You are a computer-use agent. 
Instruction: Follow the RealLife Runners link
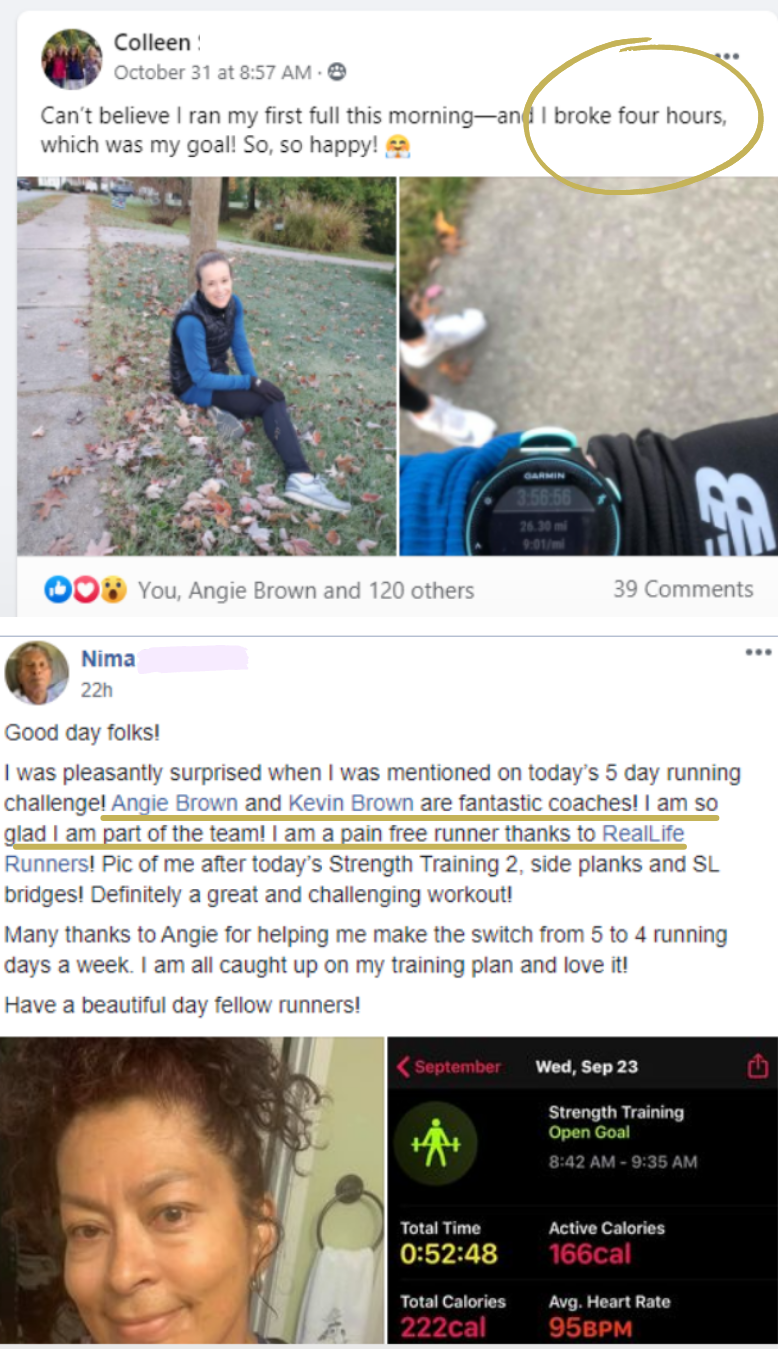(x=345, y=848)
